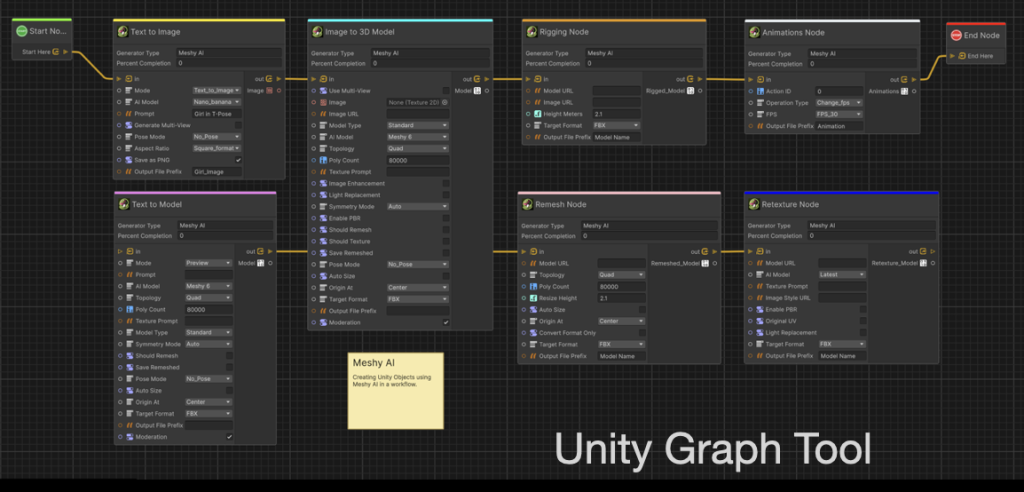
Task: Click Poly Count field in Image to 3D Model
Action: (x=417, y=160)
